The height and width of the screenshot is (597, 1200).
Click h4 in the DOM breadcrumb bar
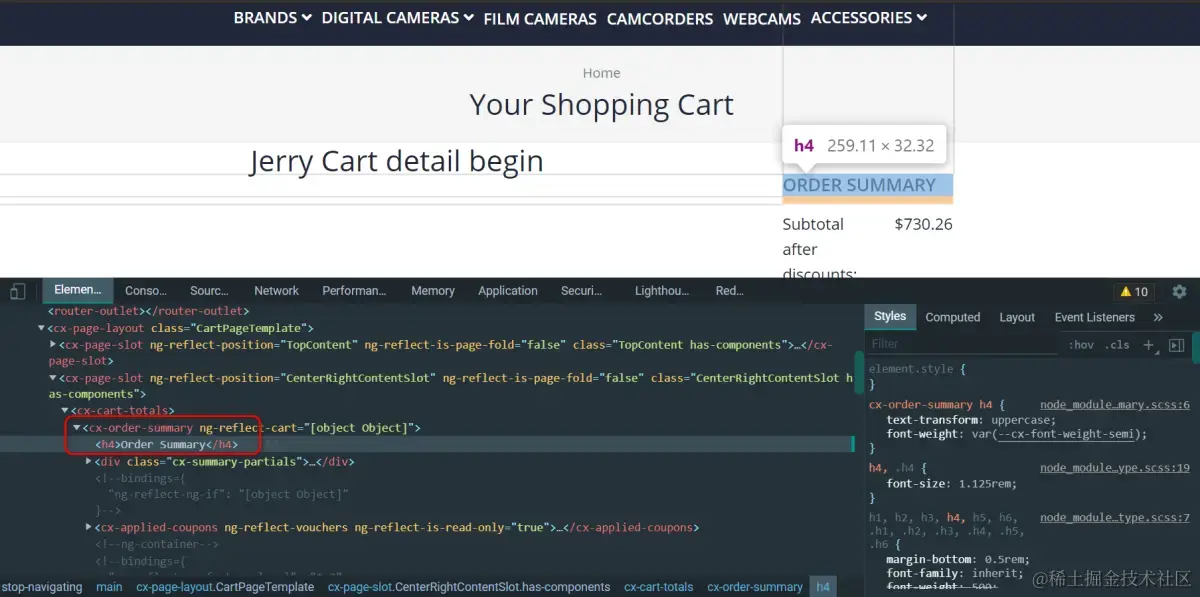tap(823, 587)
